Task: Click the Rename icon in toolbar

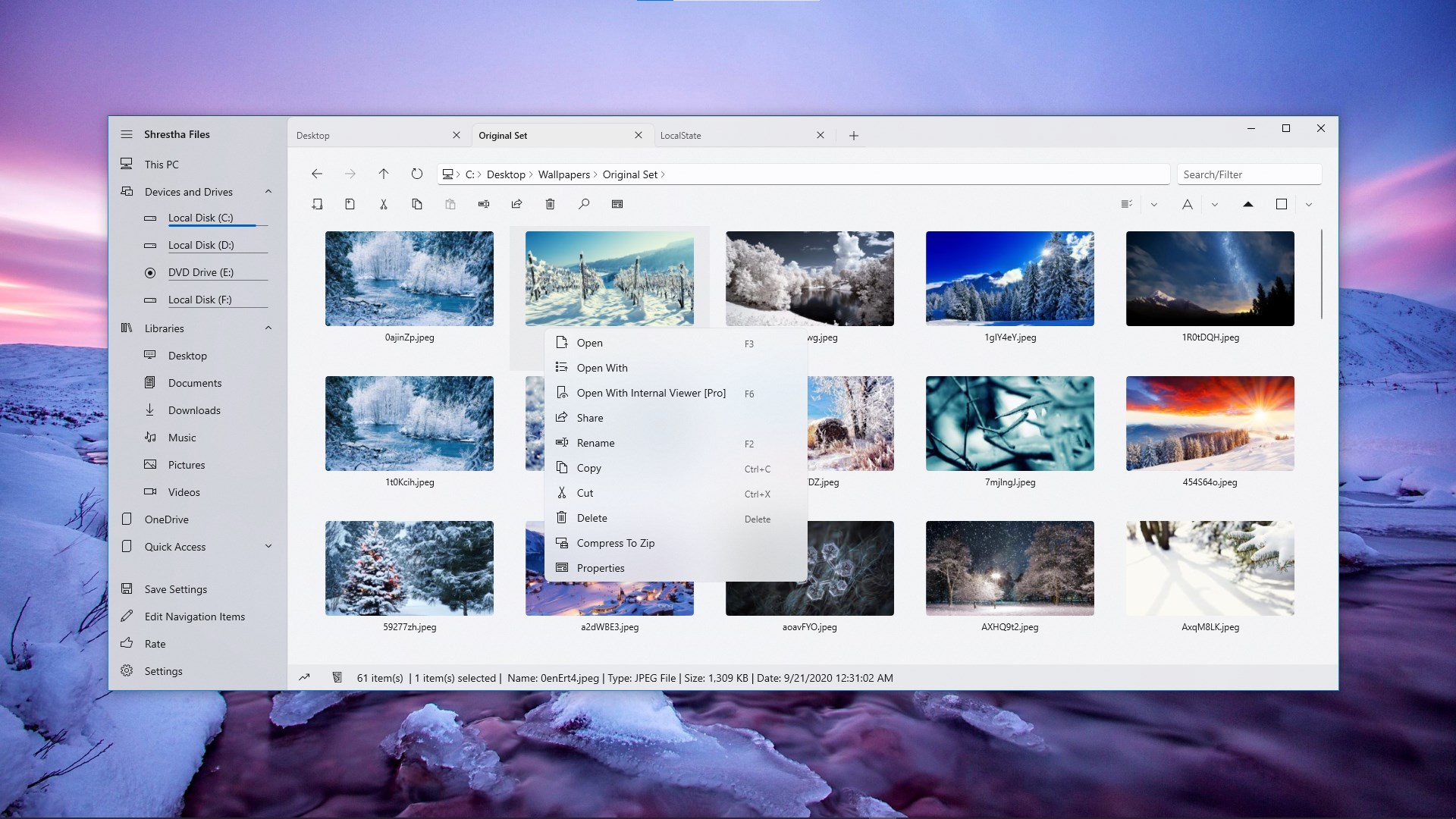Action: coord(484,204)
